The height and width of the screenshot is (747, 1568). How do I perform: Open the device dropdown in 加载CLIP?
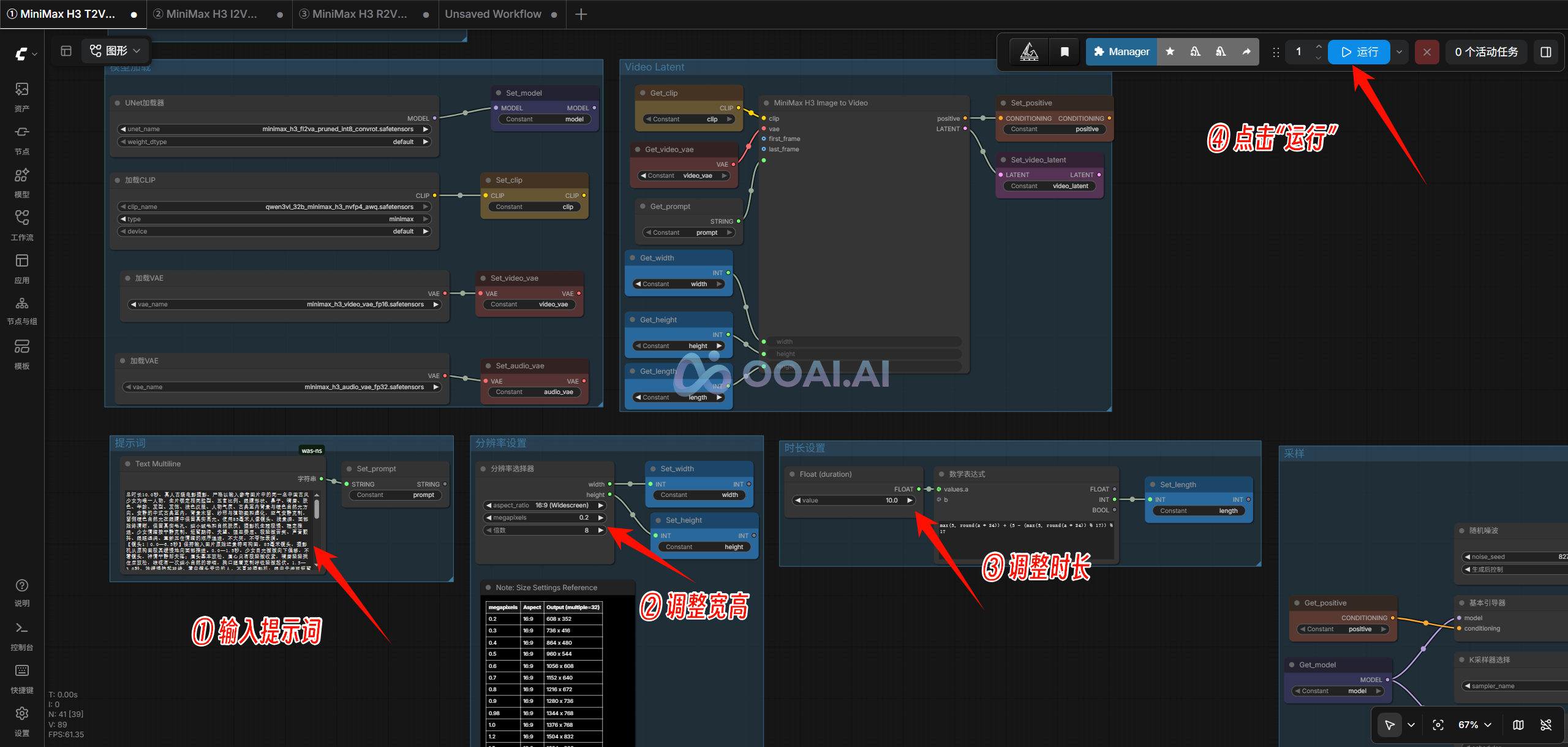pos(274,232)
